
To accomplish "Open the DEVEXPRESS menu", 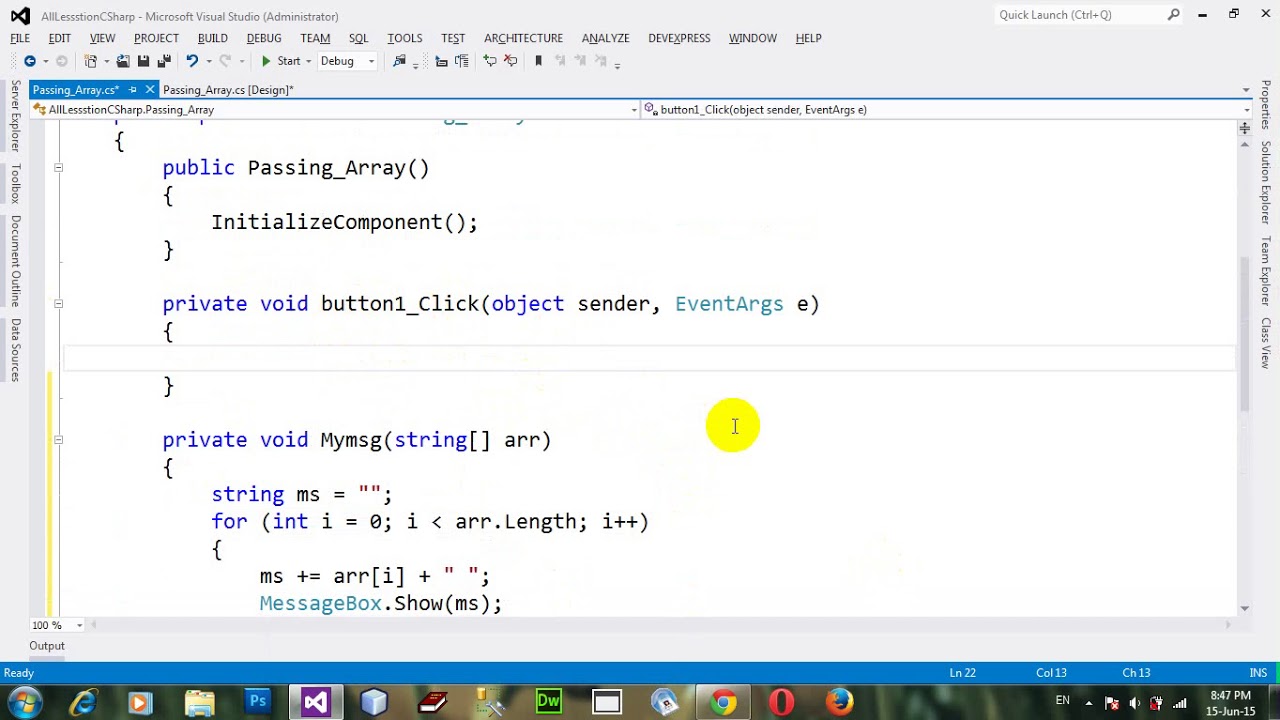I will tap(679, 38).
